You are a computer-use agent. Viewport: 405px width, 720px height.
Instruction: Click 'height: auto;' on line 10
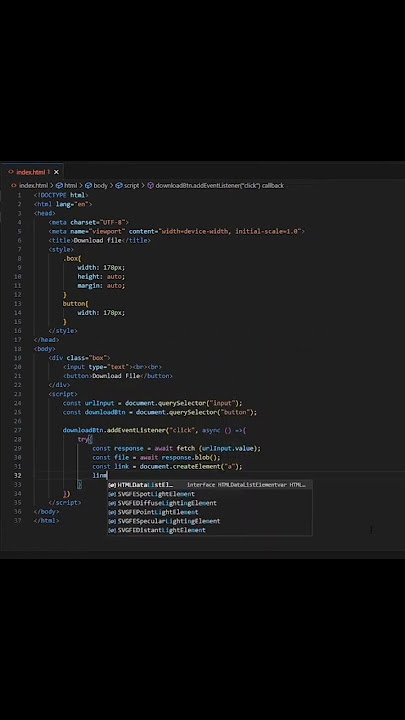pos(101,276)
